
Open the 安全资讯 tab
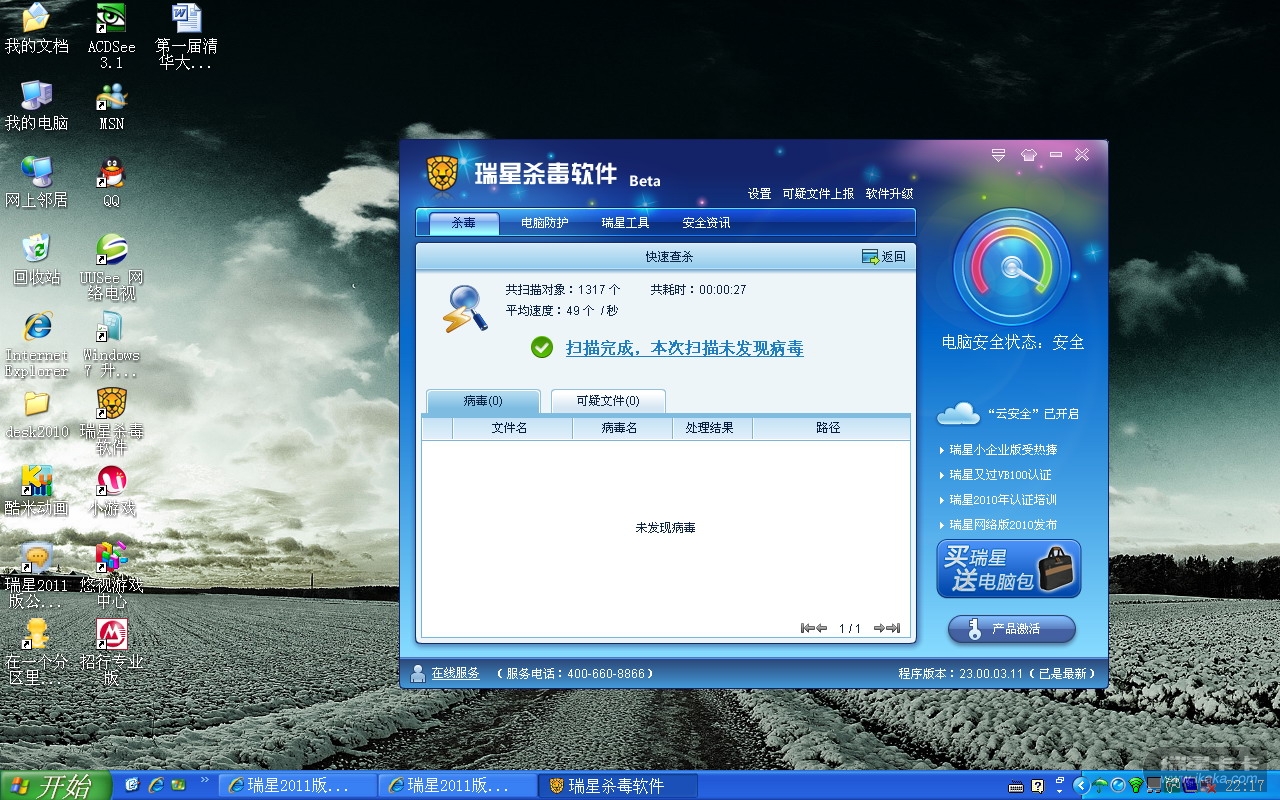pyautogui.click(x=706, y=223)
